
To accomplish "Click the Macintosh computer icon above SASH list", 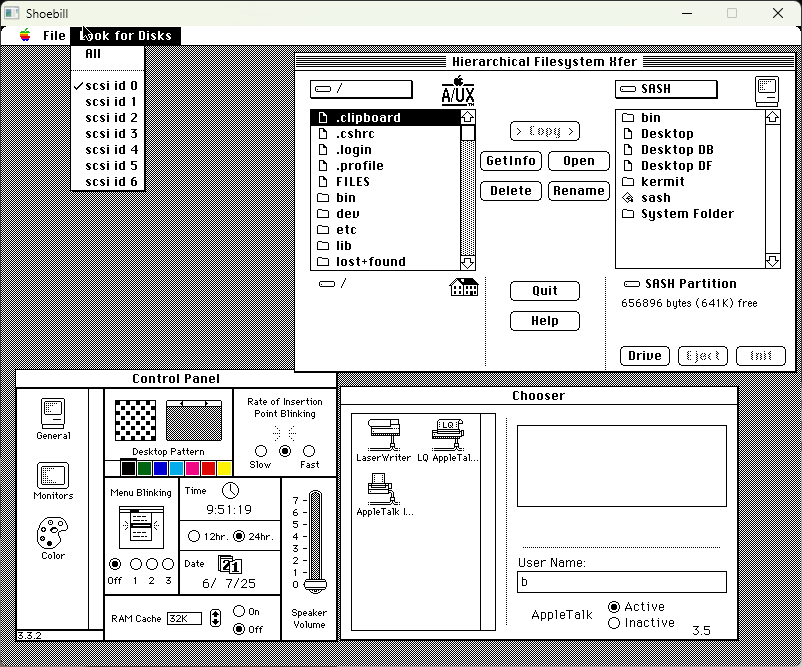I will click(767, 91).
